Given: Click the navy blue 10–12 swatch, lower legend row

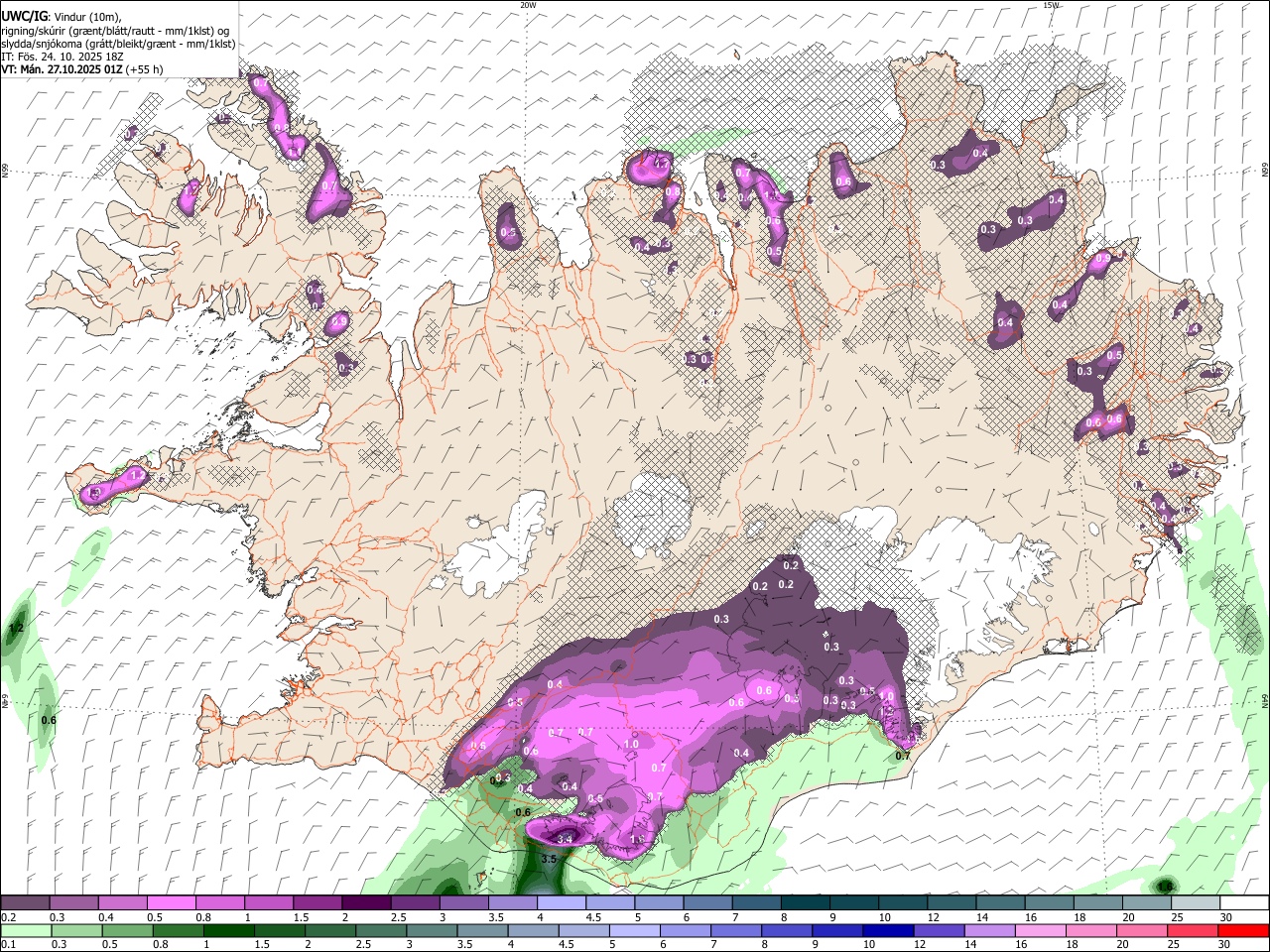Looking at the screenshot, I should 887,930.
